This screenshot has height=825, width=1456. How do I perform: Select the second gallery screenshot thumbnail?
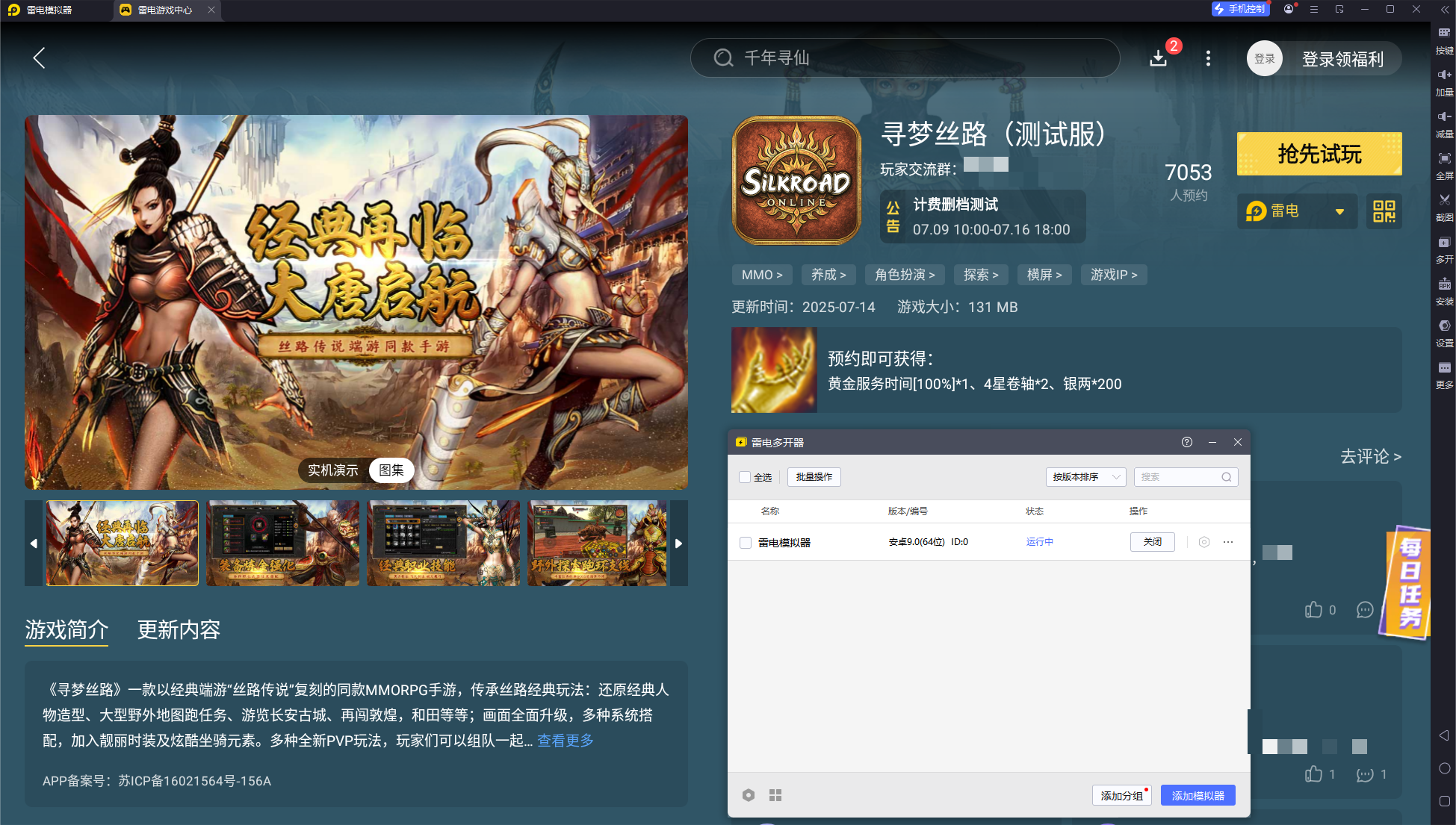coord(282,544)
